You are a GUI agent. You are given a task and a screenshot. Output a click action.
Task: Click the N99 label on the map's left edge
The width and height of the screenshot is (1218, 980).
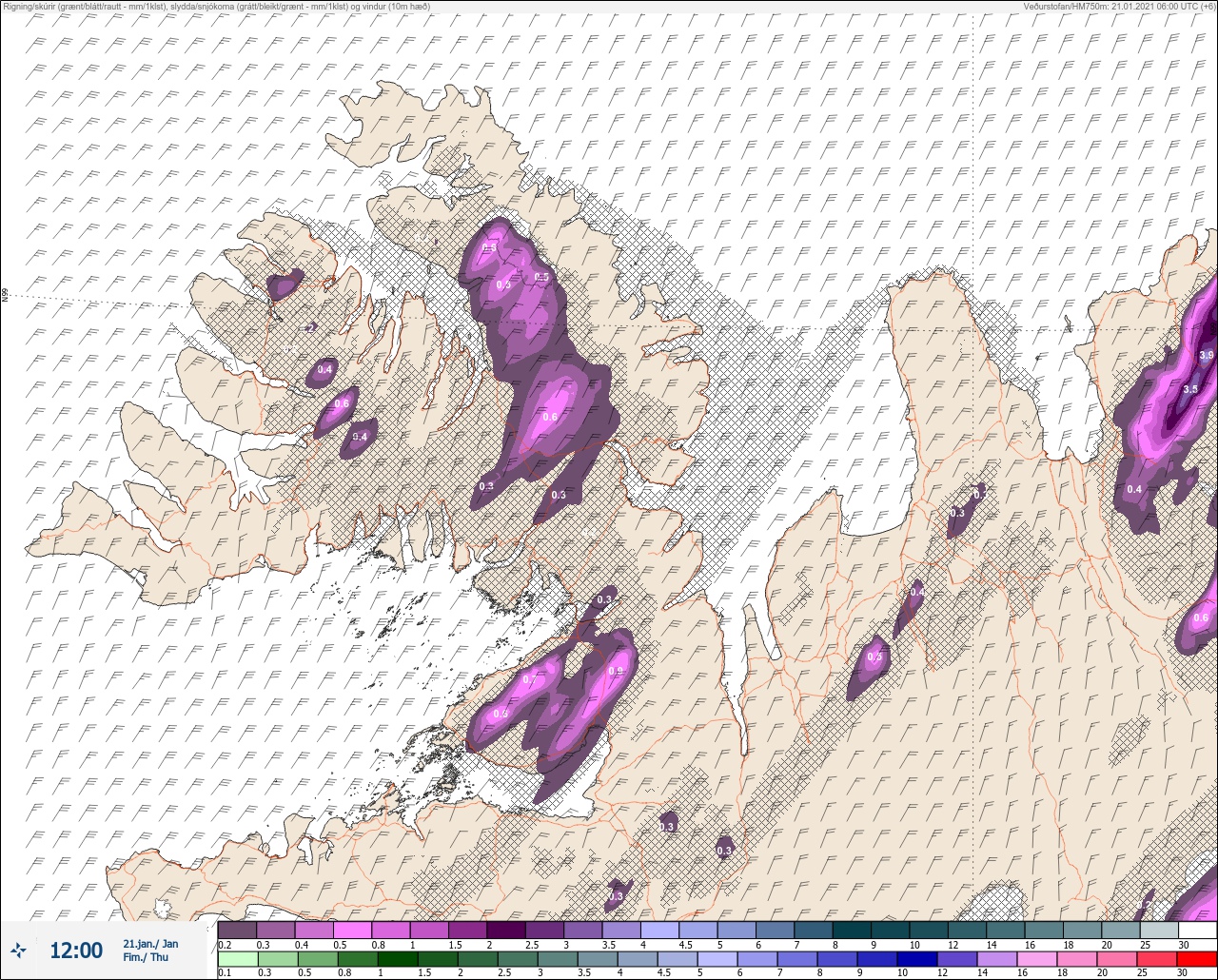(x=5, y=296)
